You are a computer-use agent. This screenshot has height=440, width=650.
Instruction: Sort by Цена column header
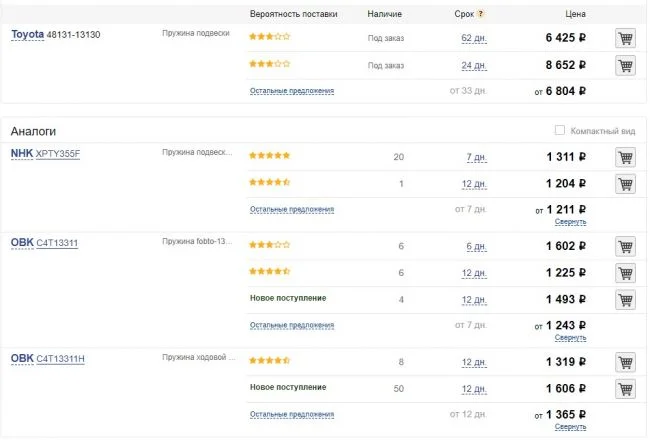coord(574,15)
